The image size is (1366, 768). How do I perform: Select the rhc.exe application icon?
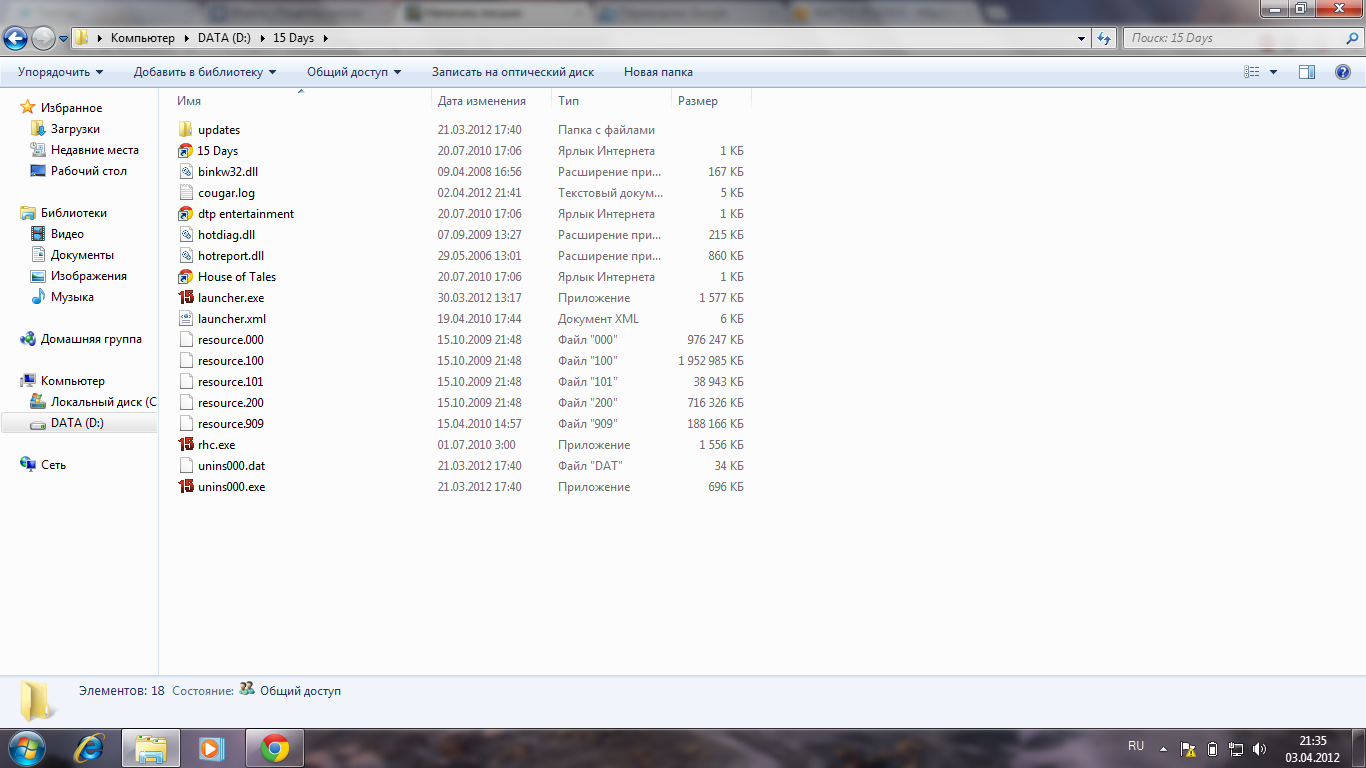(185, 445)
